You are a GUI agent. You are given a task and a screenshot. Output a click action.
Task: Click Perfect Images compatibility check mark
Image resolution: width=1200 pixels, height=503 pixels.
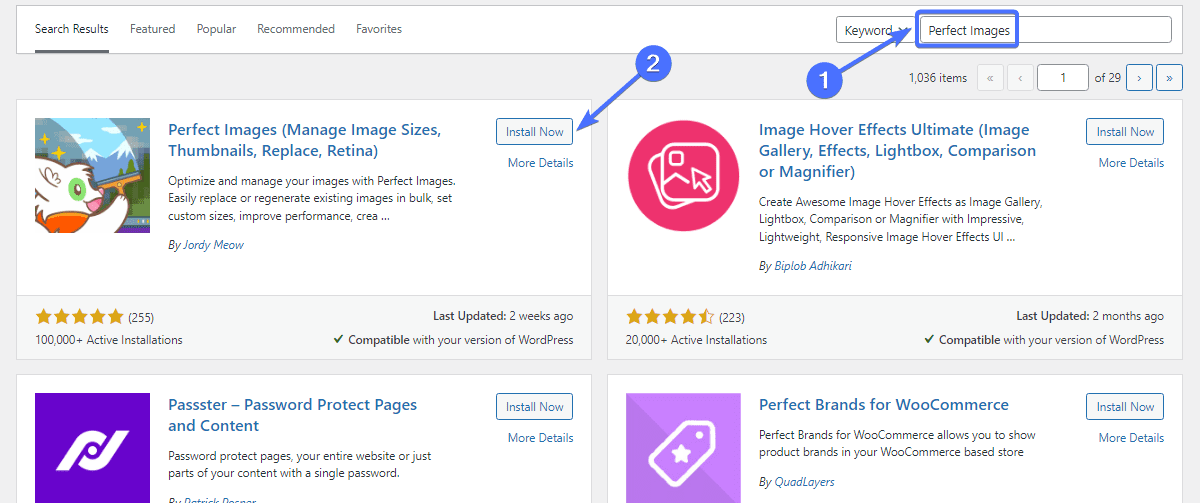(339, 340)
